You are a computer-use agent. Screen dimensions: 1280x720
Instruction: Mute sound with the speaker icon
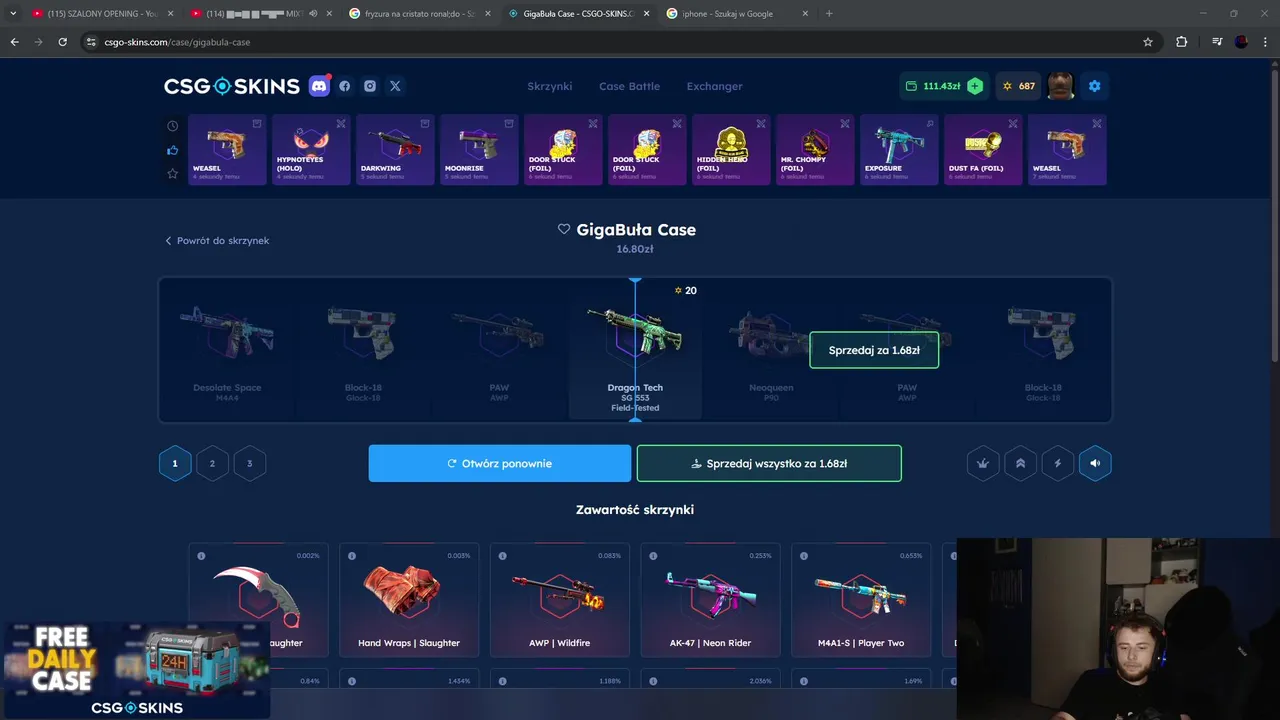[1095, 463]
